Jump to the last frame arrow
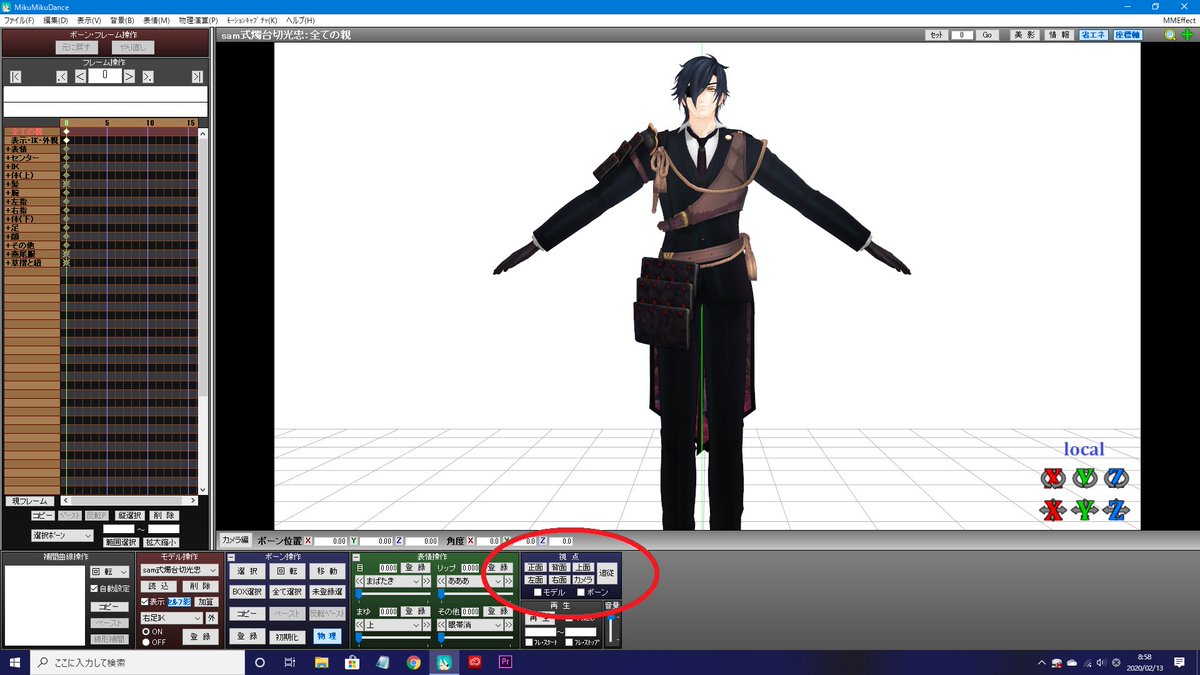 197,76
